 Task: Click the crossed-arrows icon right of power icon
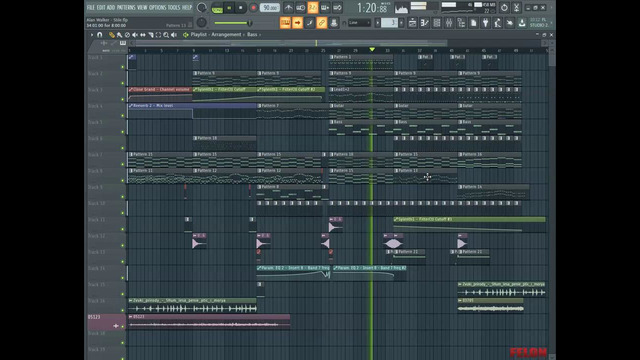pos(516,8)
